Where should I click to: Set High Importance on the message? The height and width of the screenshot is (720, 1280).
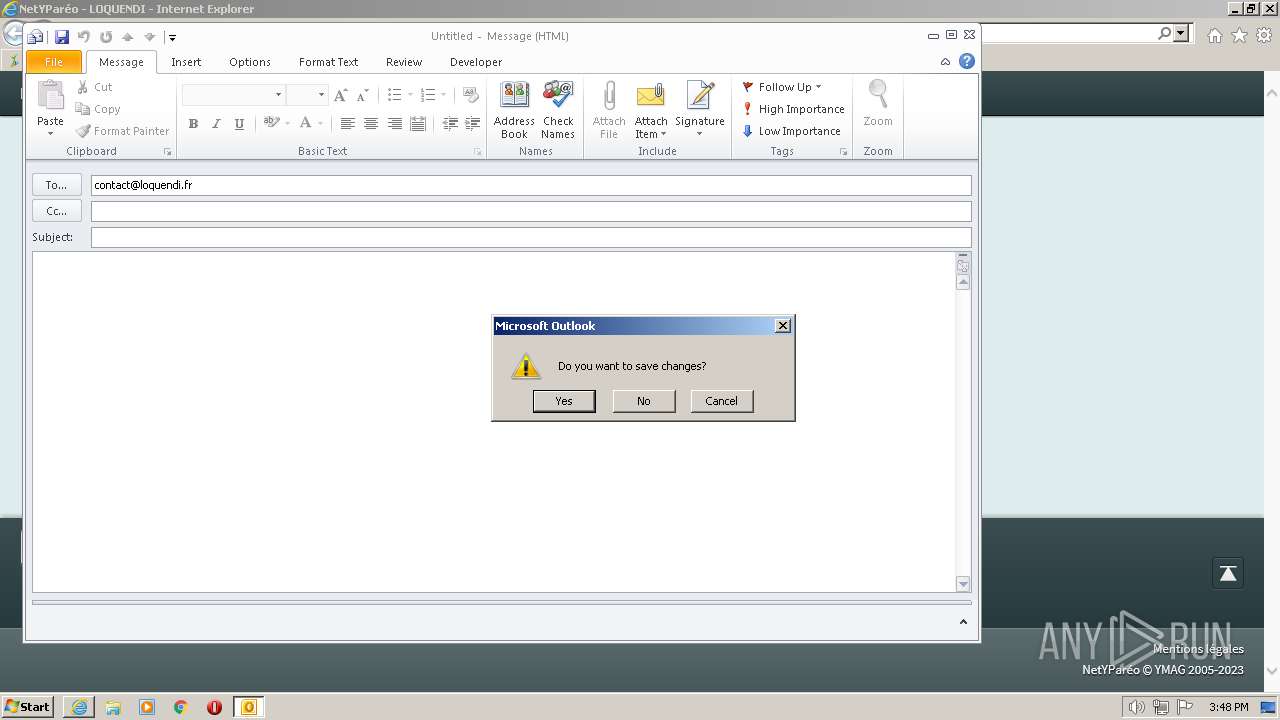tap(793, 109)
